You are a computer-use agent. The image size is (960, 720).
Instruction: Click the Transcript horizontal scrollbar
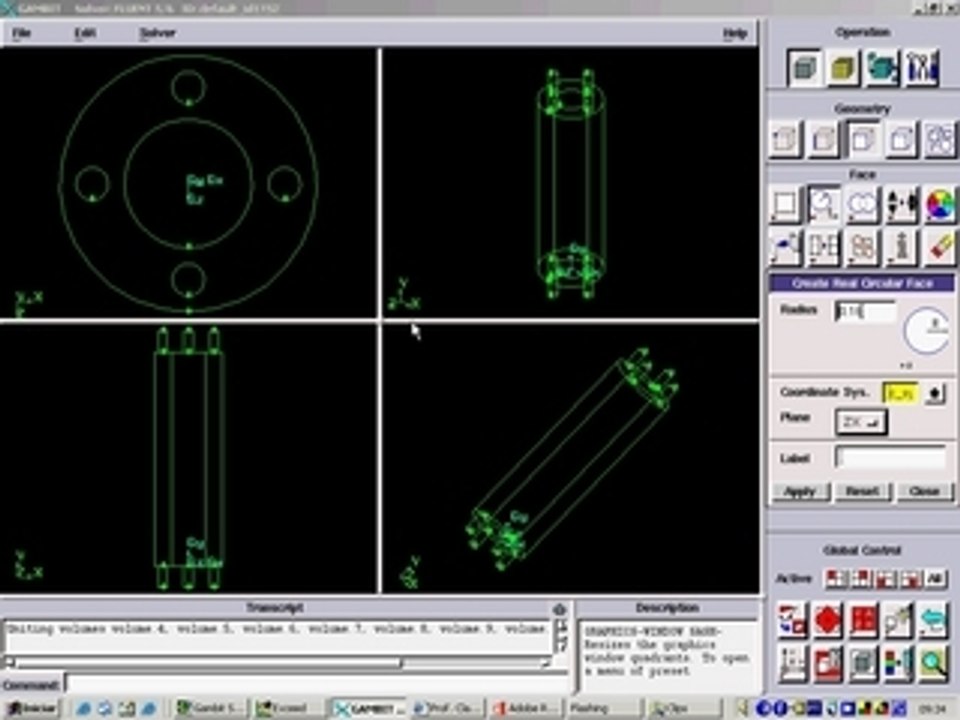pyautogui.click(x=279, y=662)
